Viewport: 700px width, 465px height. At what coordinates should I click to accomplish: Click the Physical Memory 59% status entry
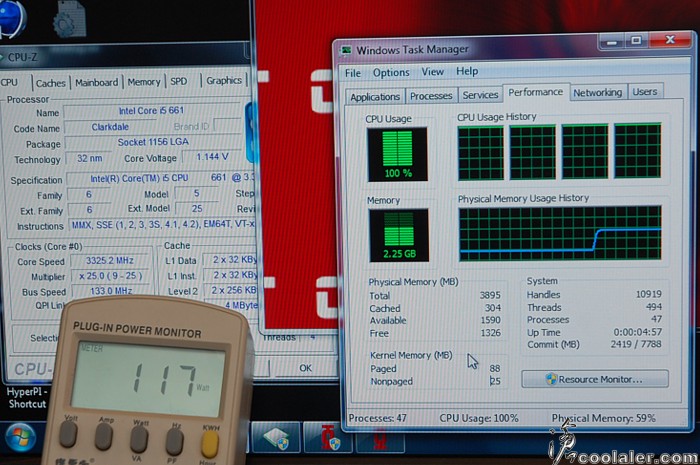604,418
